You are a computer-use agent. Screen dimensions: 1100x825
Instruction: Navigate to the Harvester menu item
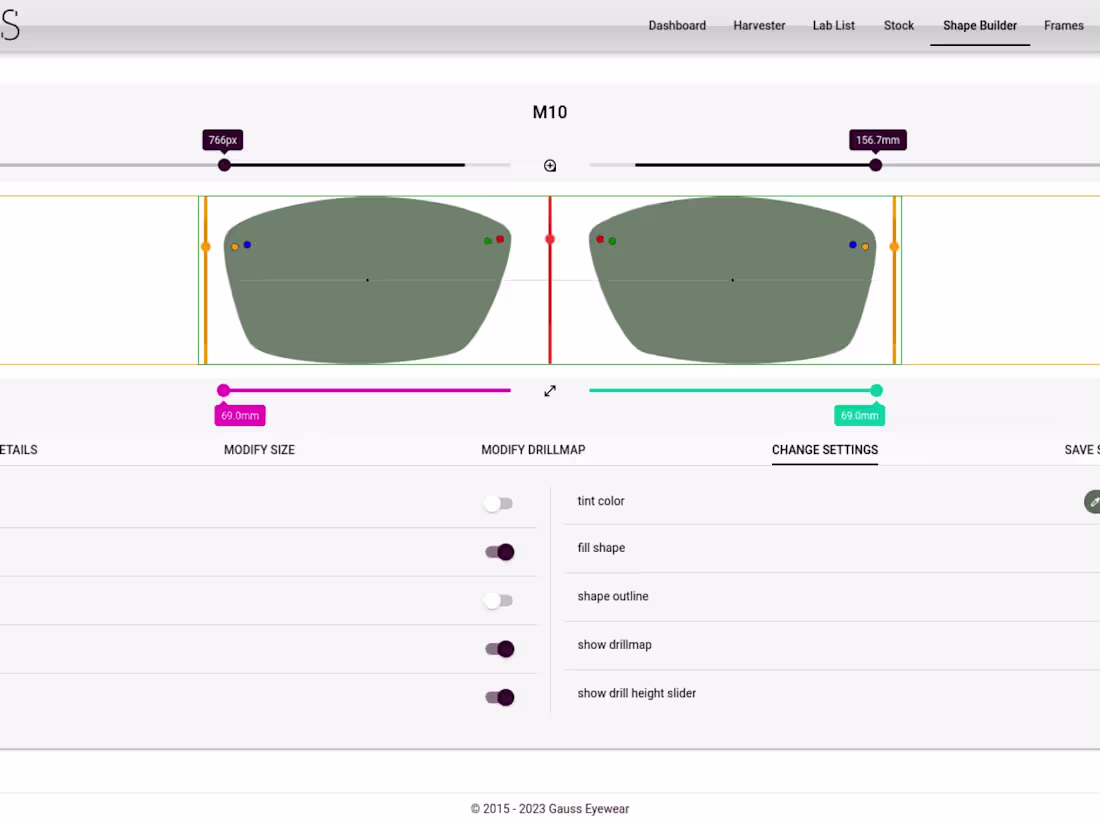click(x=759, y=25)
